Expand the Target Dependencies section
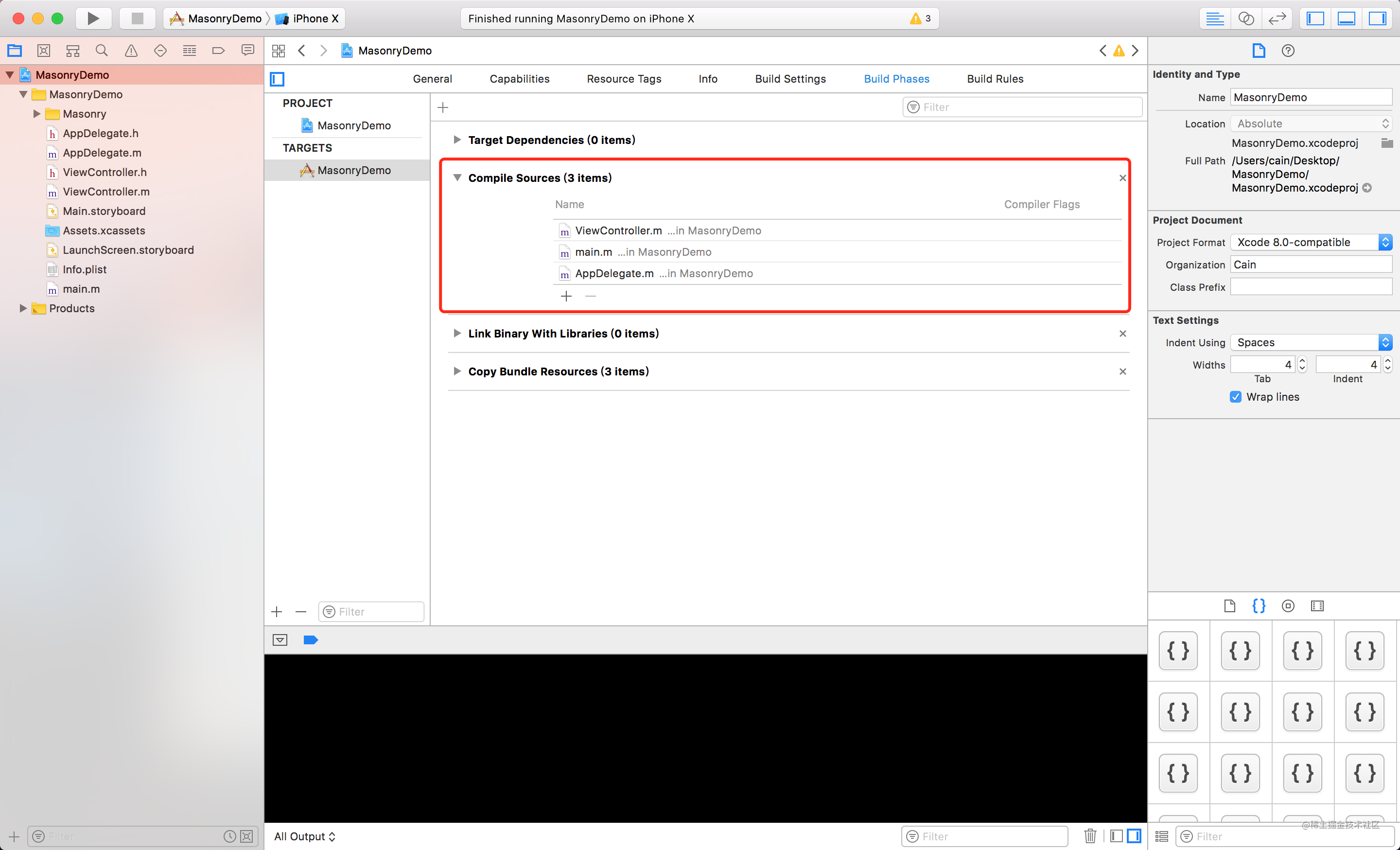The image size is (1400, 850). coord(456,140)
